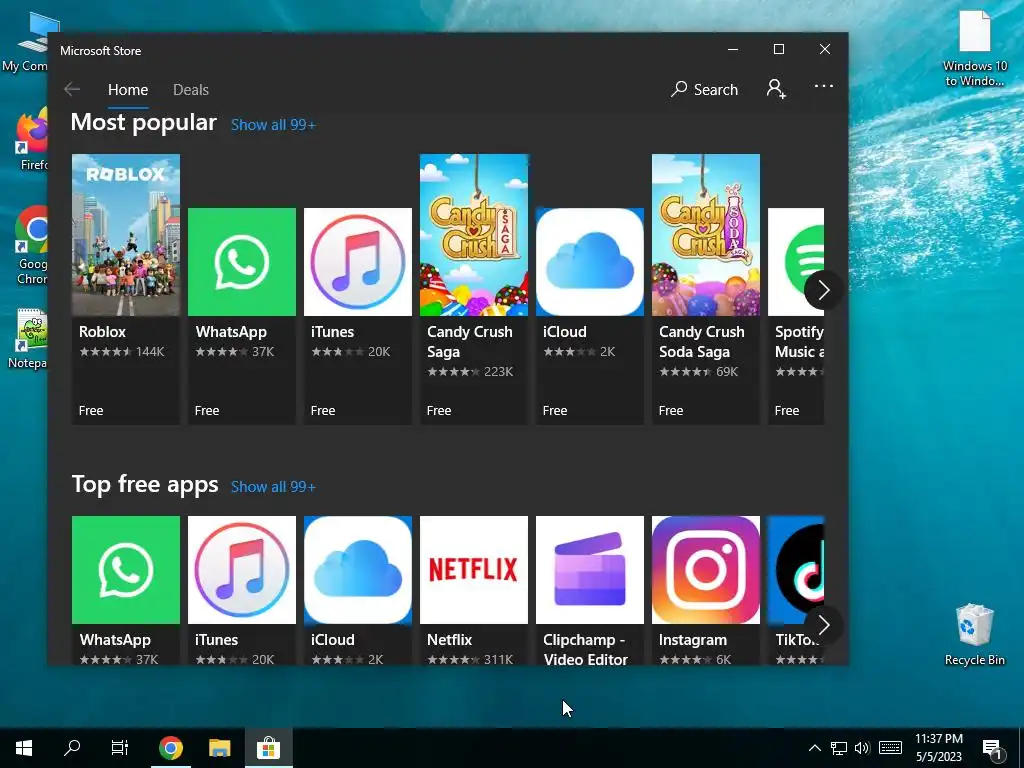The image size is (1024, 768).
Task: Open the touch keyboard tray icon
Action: [x=890, y=748]
